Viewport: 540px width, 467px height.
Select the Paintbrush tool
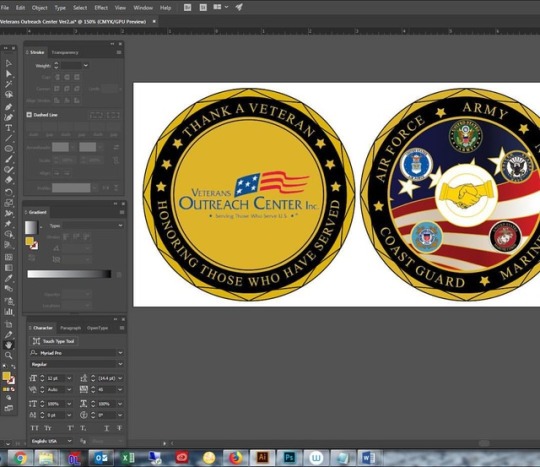coord(9,159)
